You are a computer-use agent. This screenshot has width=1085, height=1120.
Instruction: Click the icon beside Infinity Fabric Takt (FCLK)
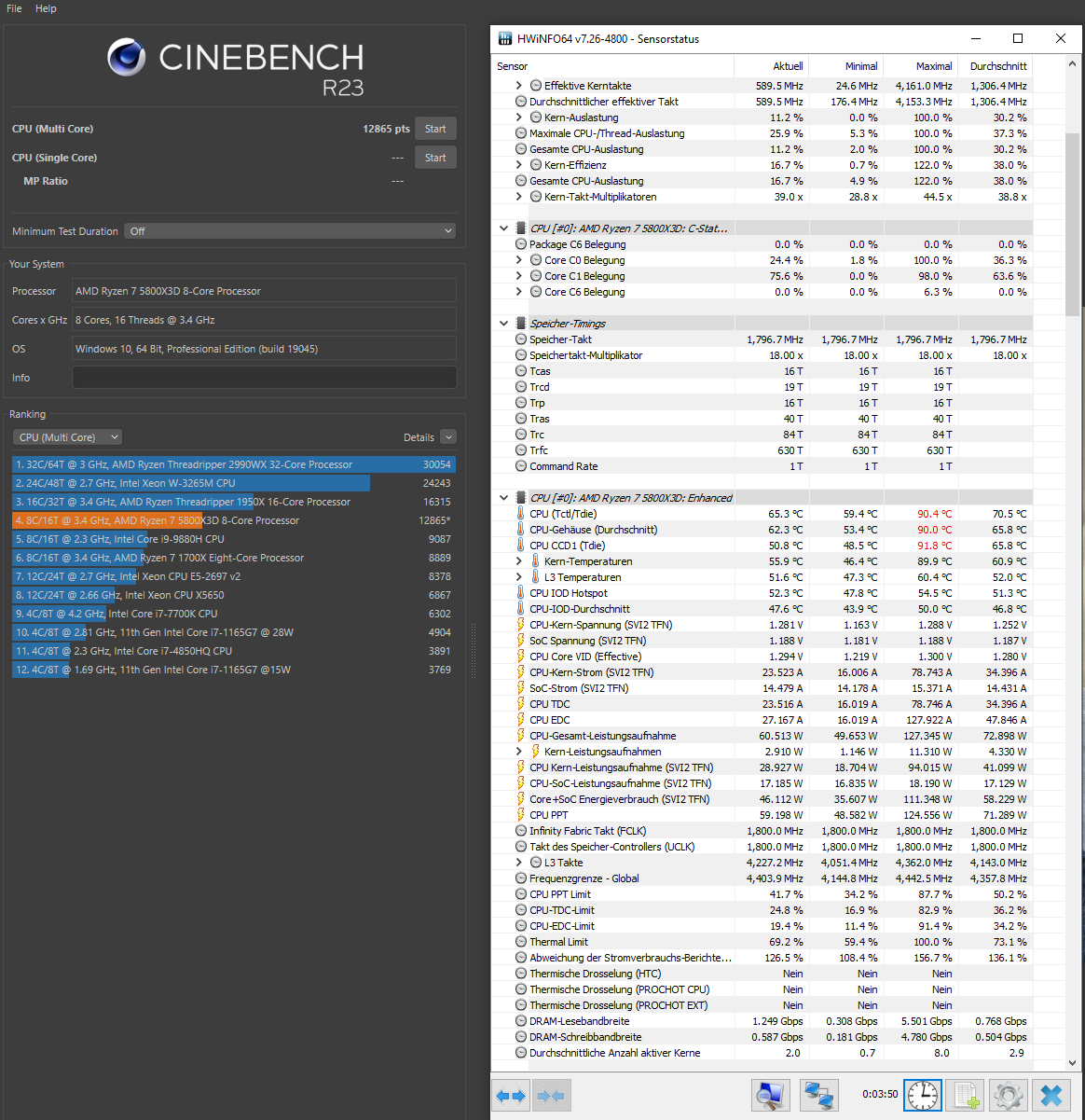coord(521,831)
